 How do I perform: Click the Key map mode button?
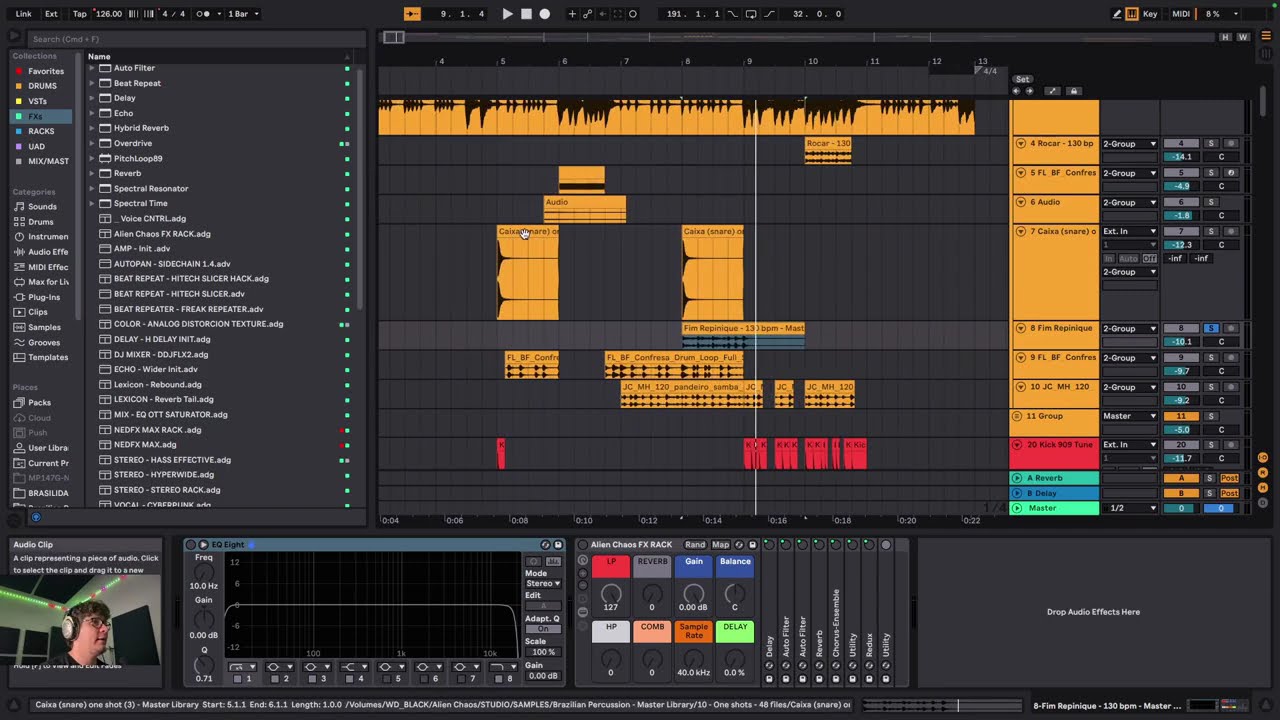coord(1150,14)
